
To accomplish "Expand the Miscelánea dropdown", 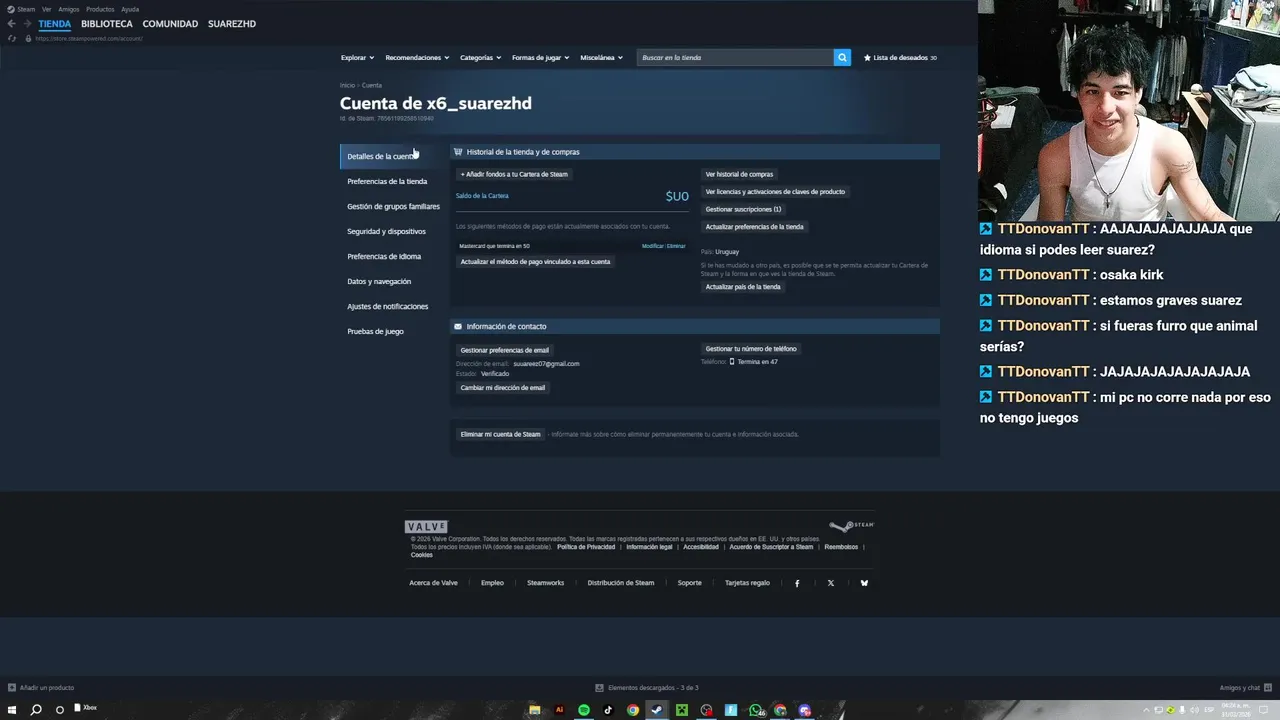I will click(601, 58).
